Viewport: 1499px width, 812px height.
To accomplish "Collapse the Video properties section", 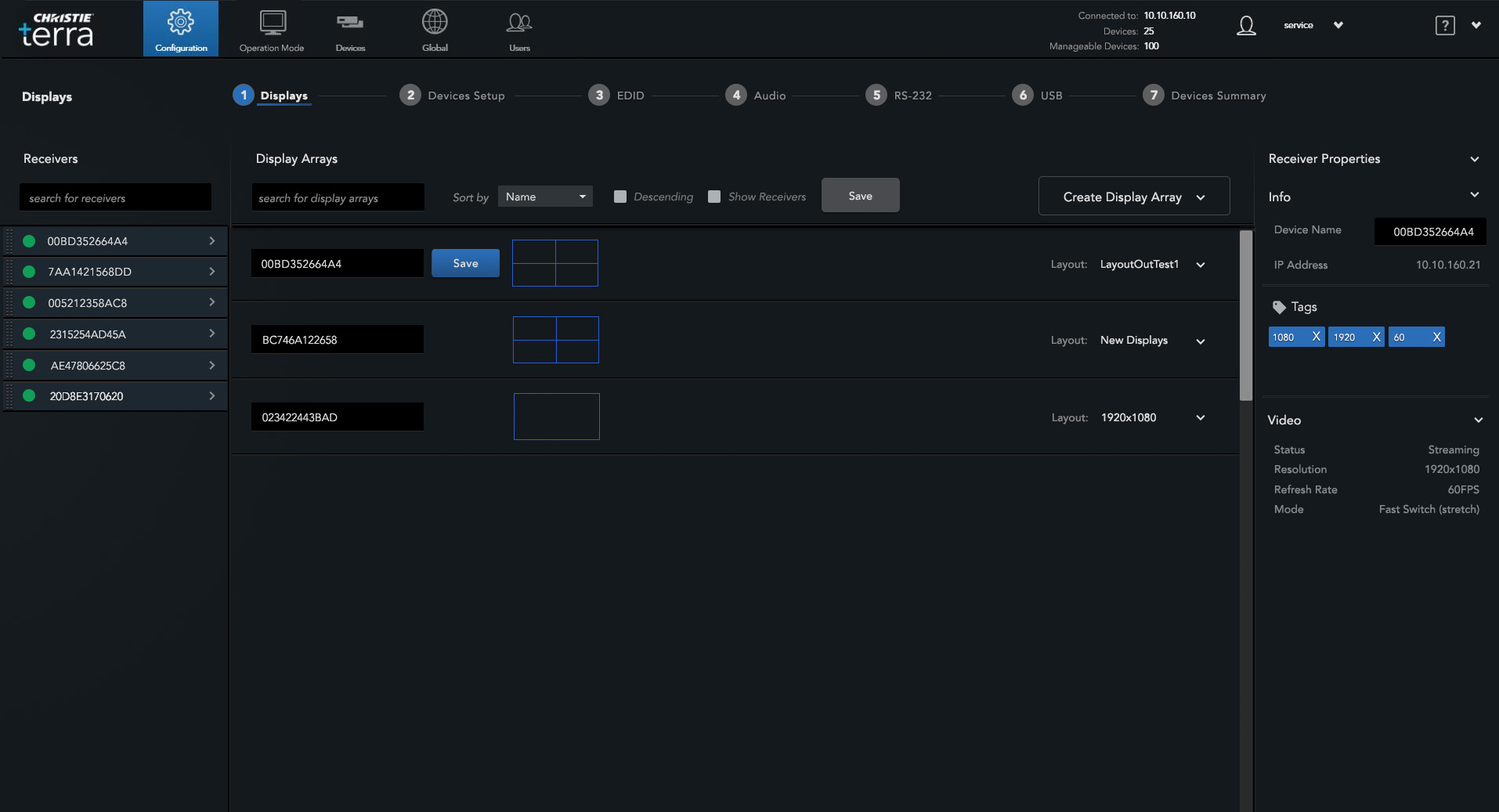I will [x=1476, y=420].
